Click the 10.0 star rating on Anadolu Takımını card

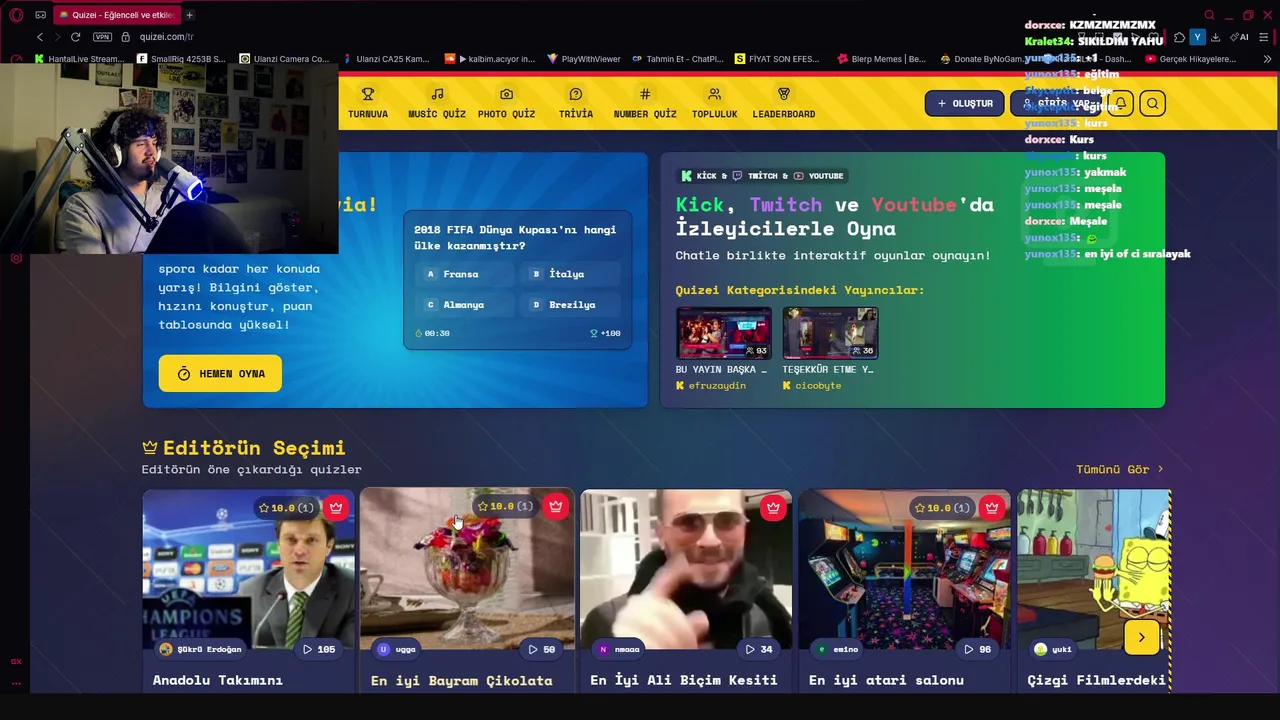tap(287, 508)
